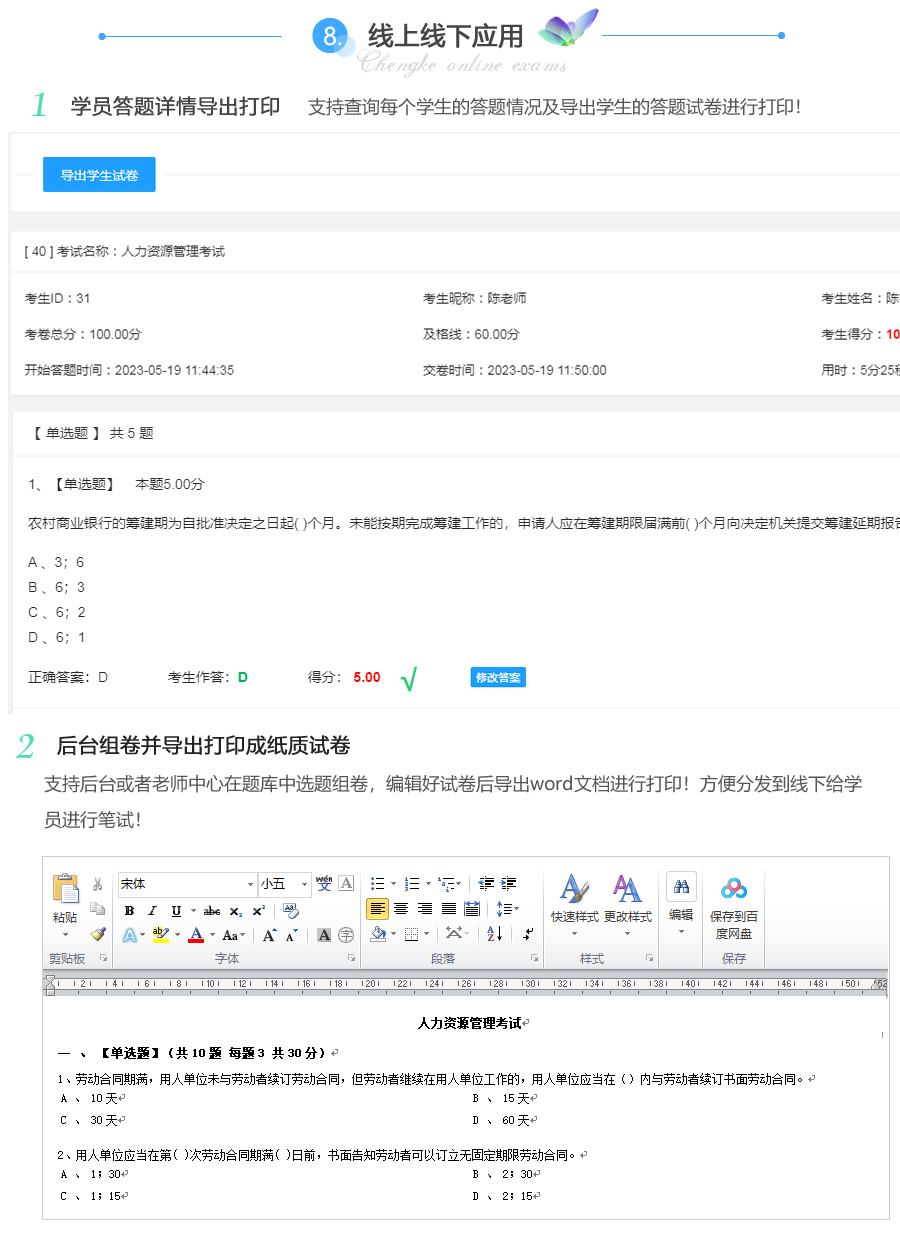Screen dimensions: 900x1234
Task: Toggle Italic formatting
Action: (152, 910)
